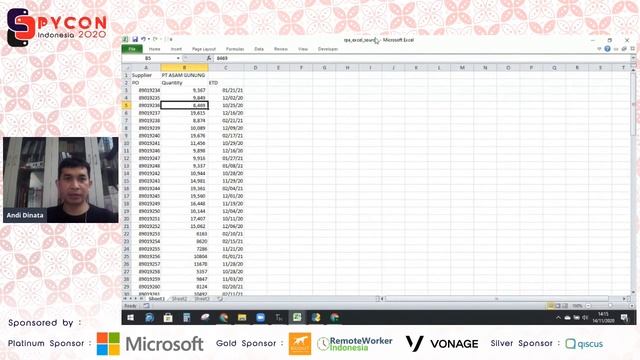Click PO cell 89019234
The width and height of the screenshot is (640, 360).
[146, 90]
